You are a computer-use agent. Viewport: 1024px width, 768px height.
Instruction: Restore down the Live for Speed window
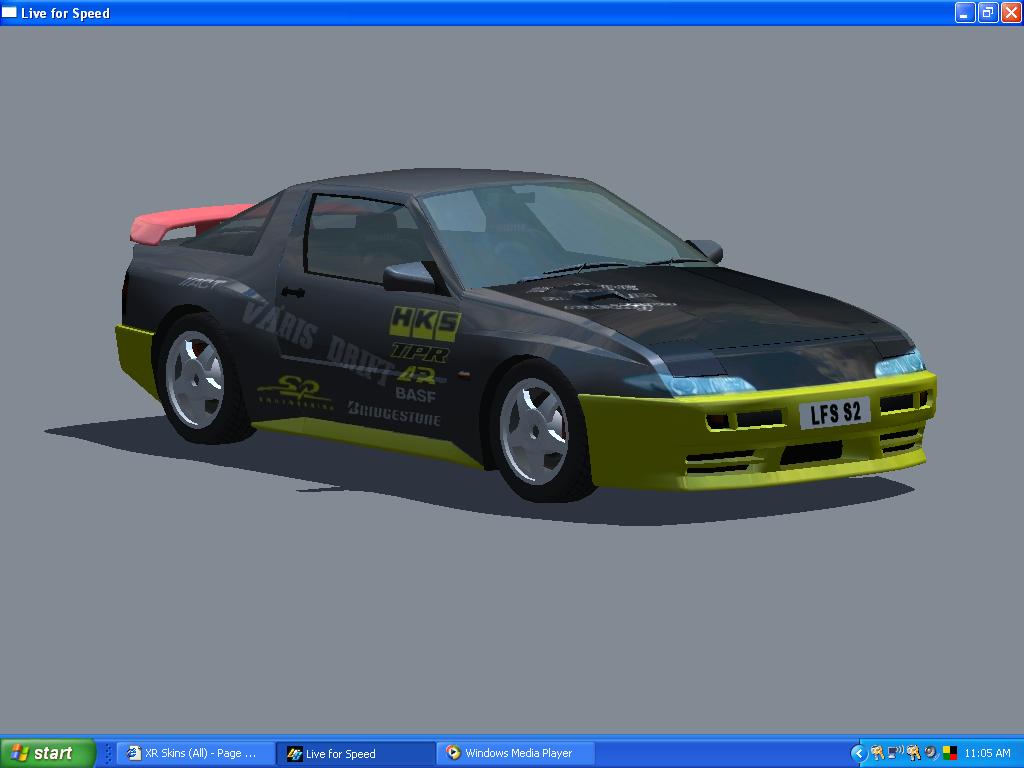988,12
